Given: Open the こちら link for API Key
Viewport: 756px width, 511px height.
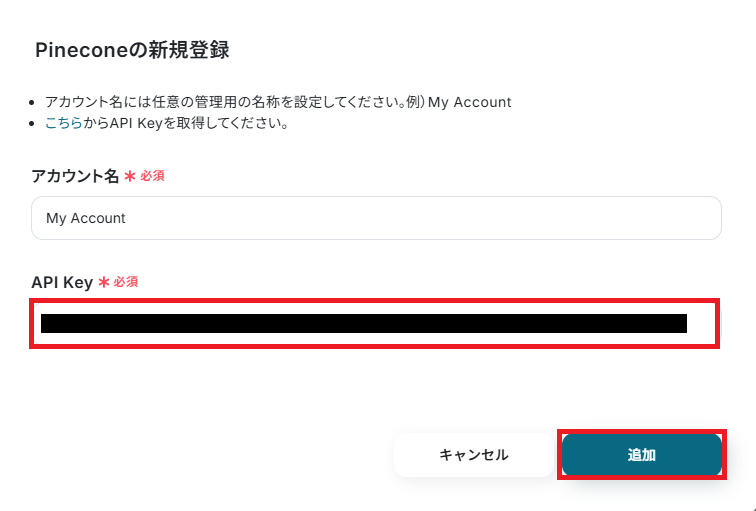Looking at the screenshot, I should (x=64, y=123).
